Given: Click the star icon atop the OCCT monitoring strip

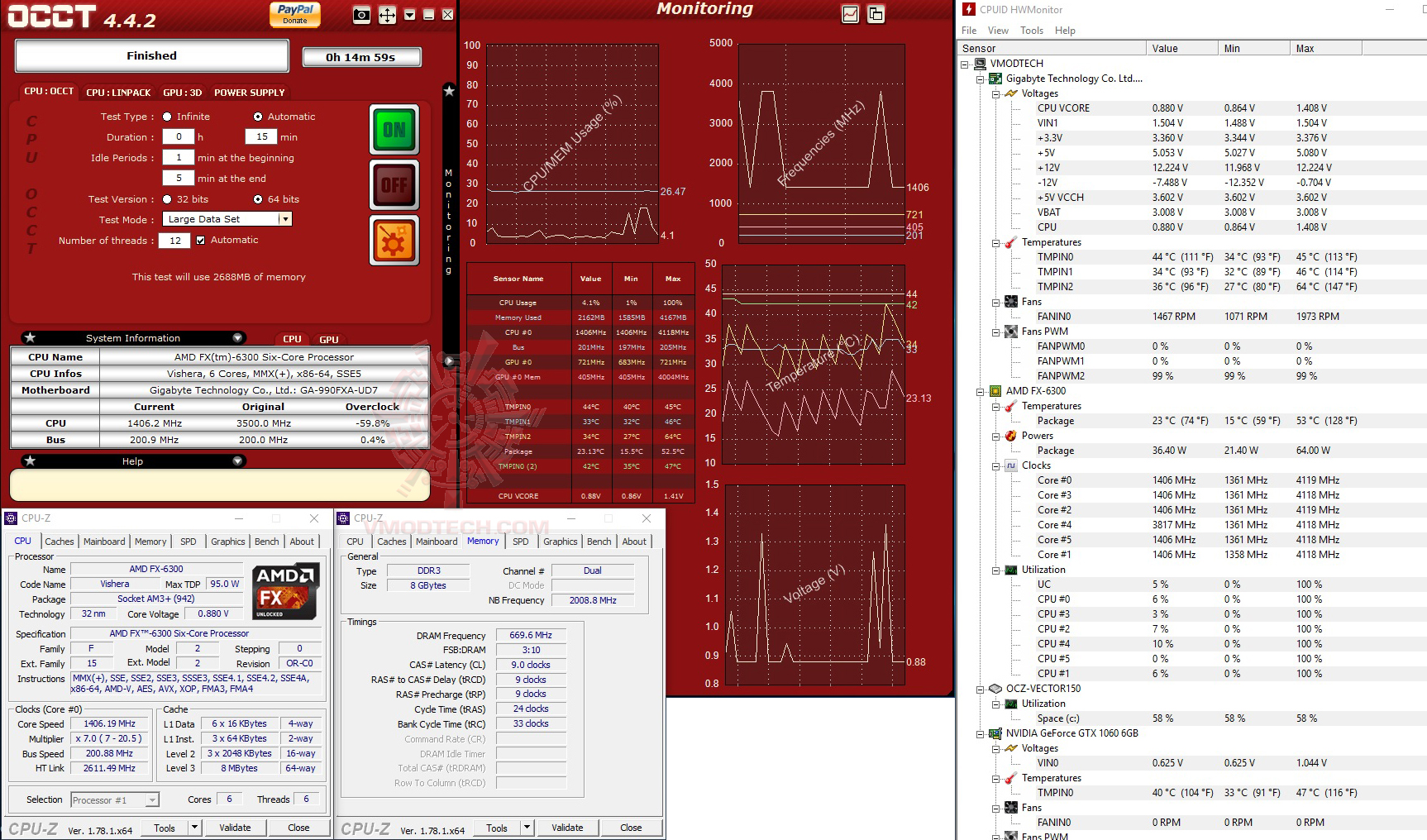Looking at the screenshot, I should tap(449, 91).
